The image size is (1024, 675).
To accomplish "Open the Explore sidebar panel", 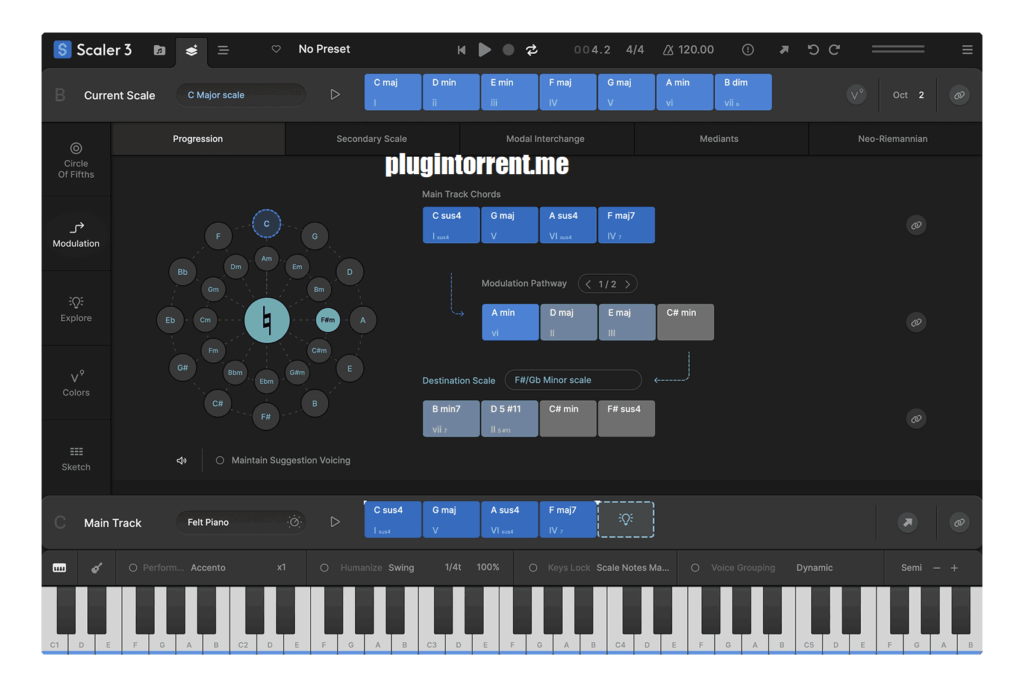I will [76, 309].
